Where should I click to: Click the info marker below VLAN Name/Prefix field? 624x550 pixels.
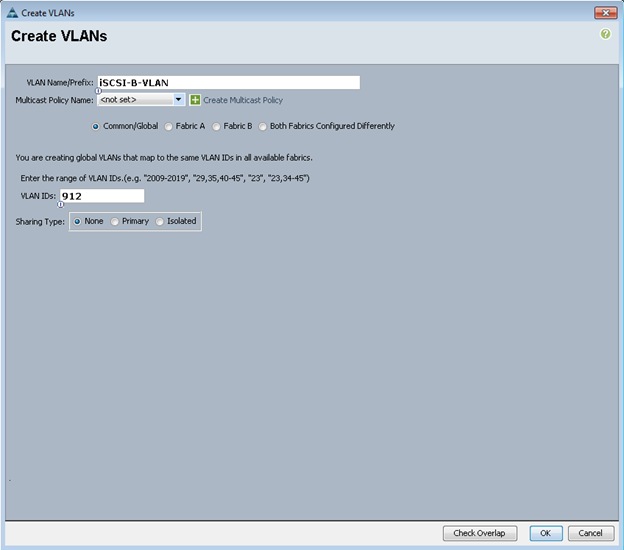pyautogui.click(x=98, y=91)
